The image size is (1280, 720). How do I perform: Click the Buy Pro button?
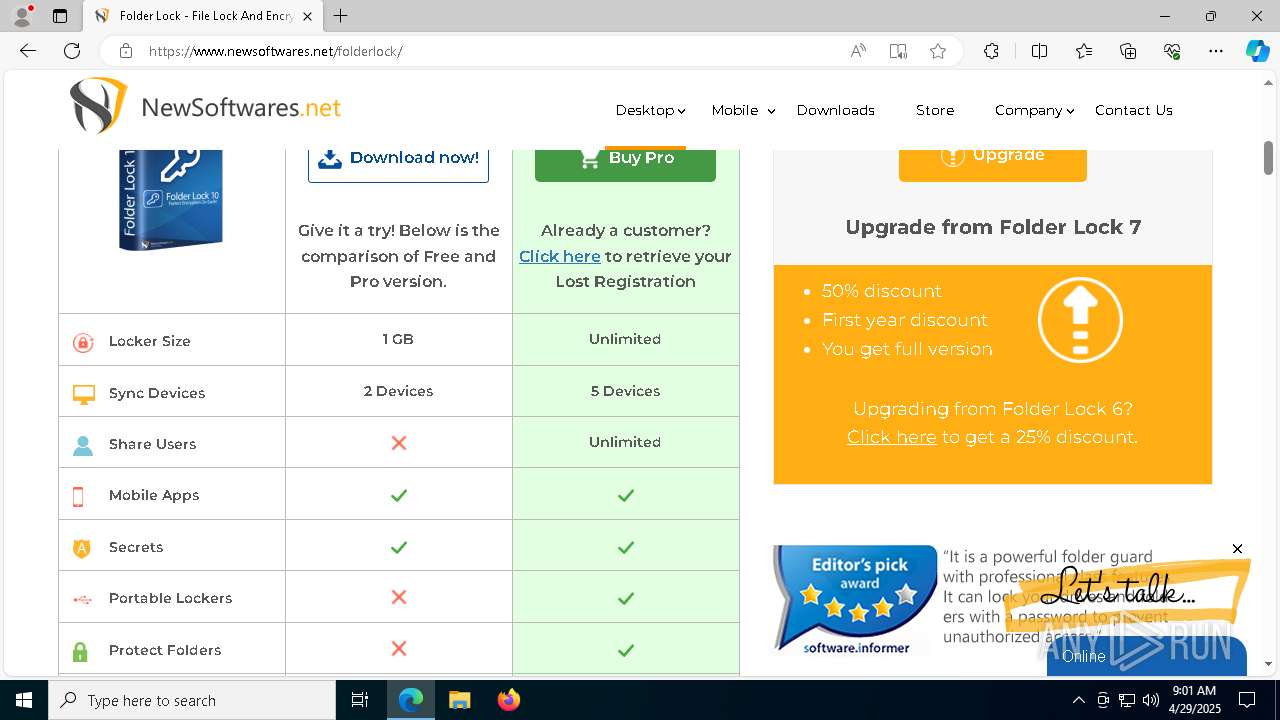[625, 164]
